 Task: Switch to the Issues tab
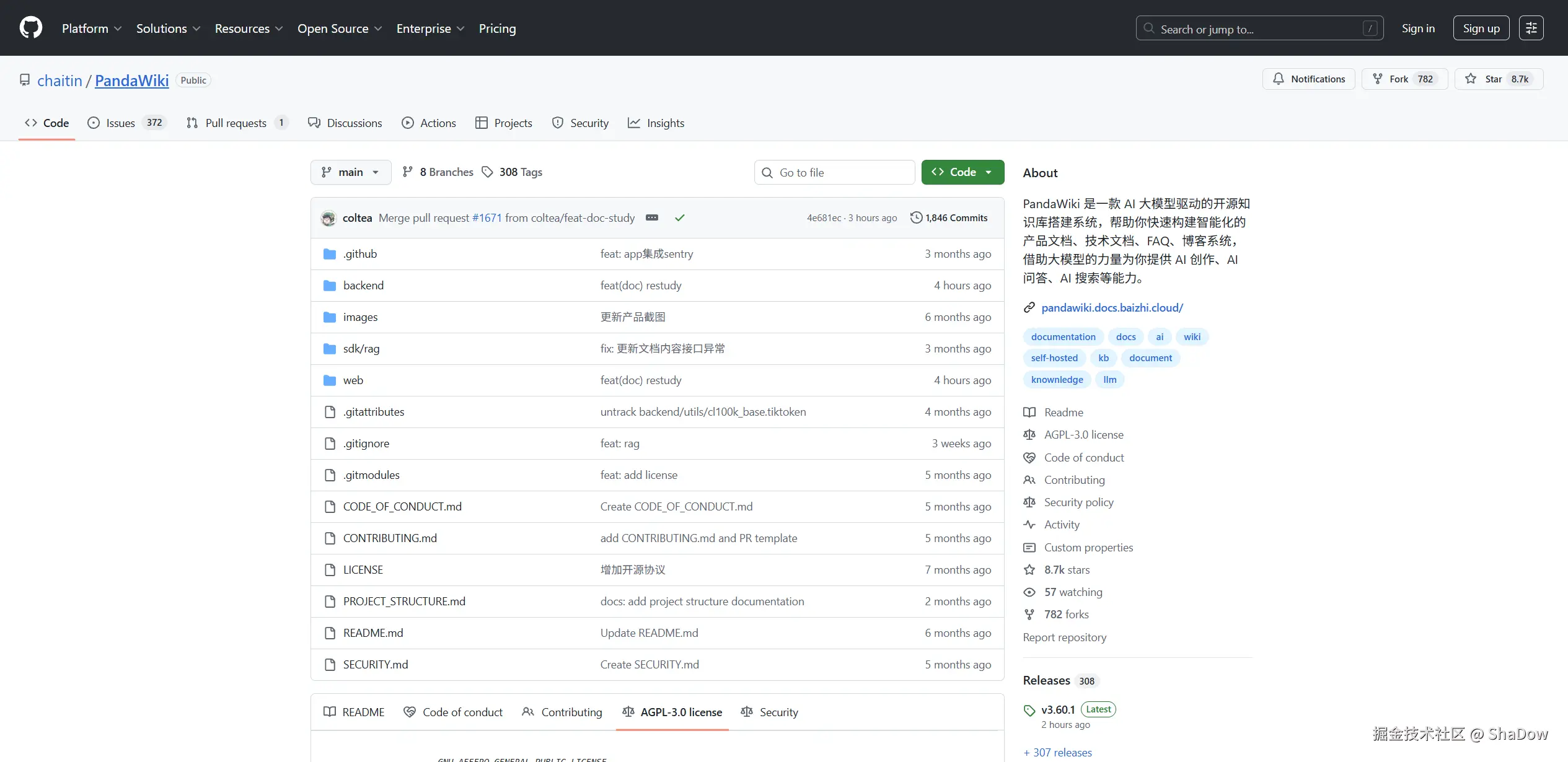pos(120,123)
